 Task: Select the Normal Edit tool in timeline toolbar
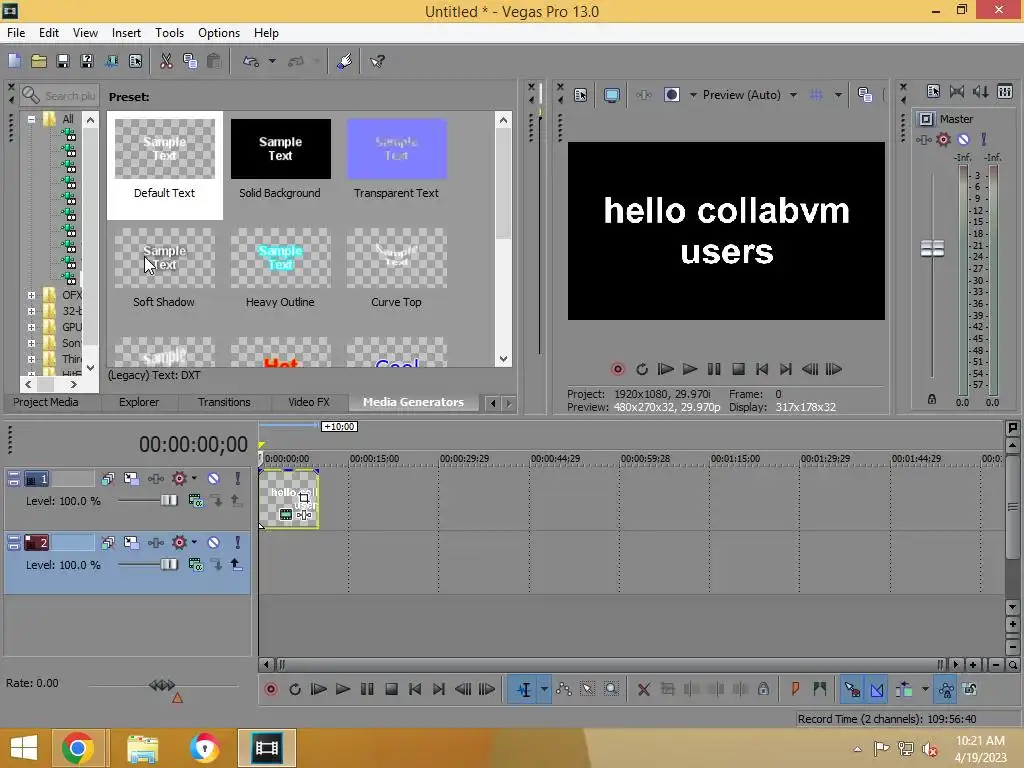tap(524, 690)
